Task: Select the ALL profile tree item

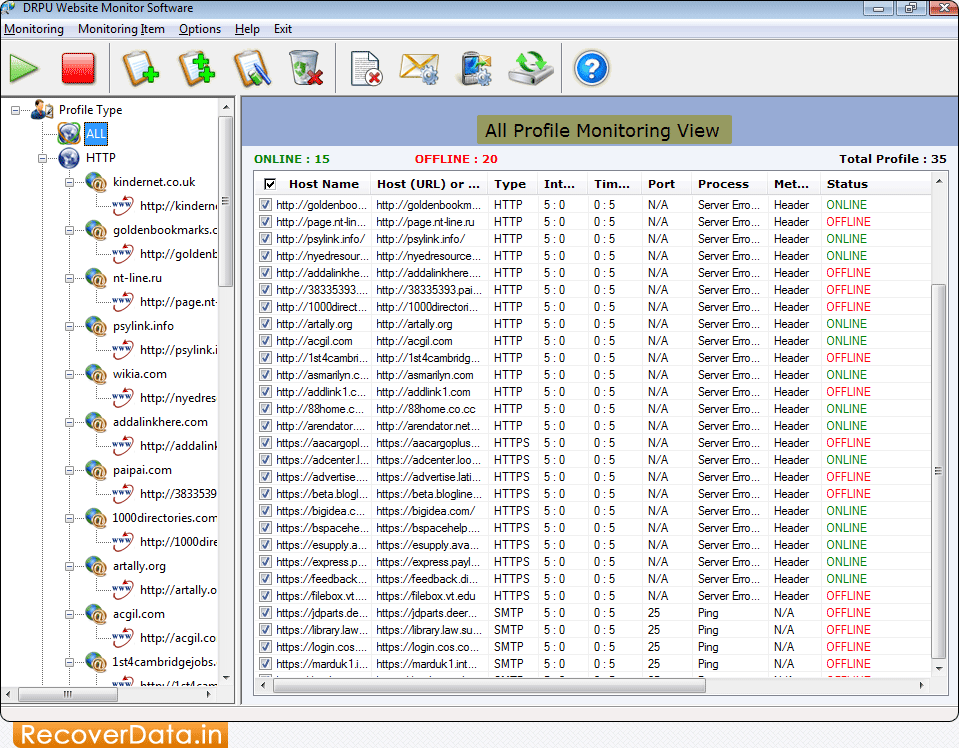Action: click(95, 134)
